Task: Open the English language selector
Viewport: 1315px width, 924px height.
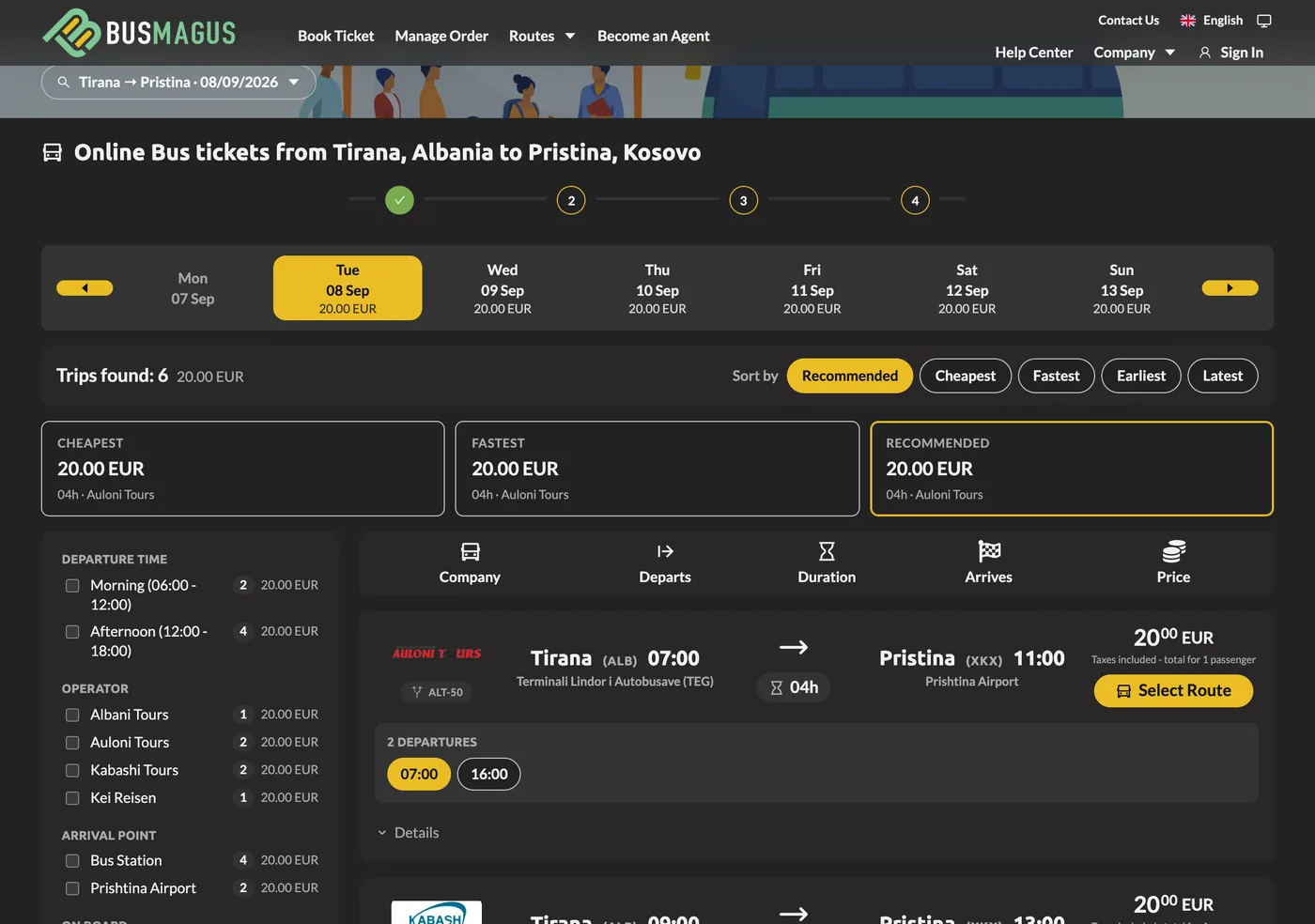Action: coord(1212,21)
